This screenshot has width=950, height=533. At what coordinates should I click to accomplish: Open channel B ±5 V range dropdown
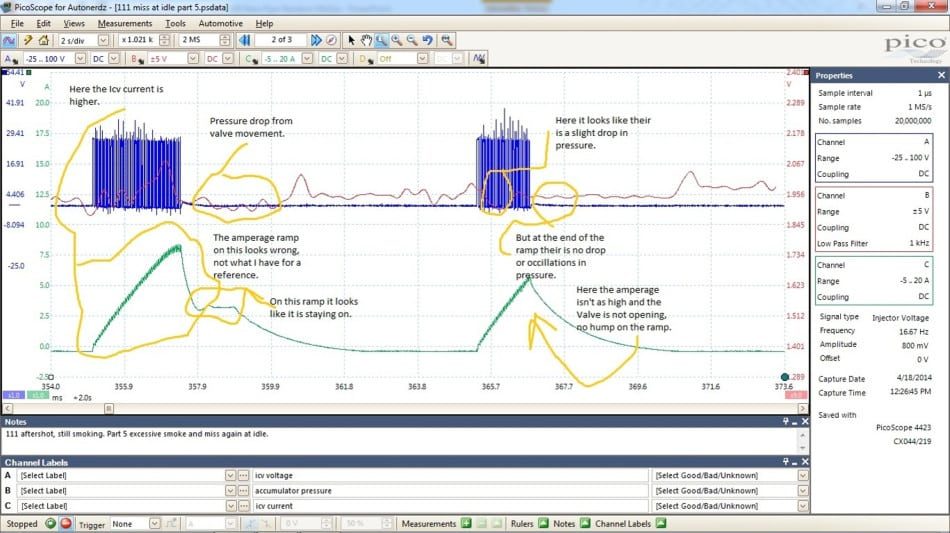coord(193,59)
